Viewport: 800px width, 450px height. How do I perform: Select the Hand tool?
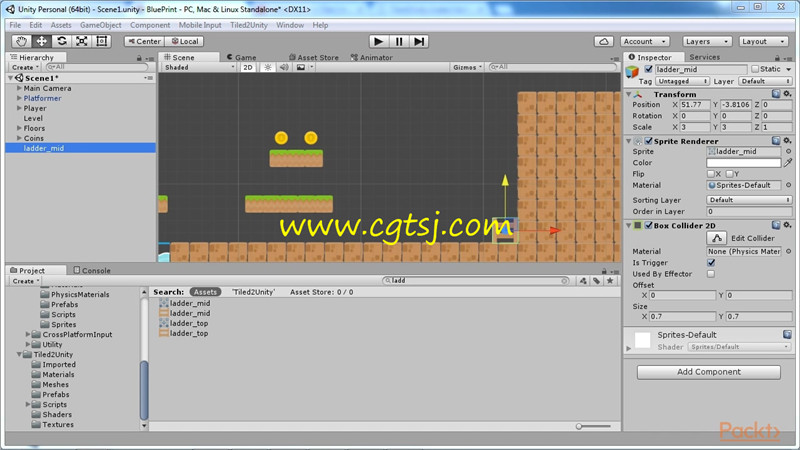click(x=21, y=41)
